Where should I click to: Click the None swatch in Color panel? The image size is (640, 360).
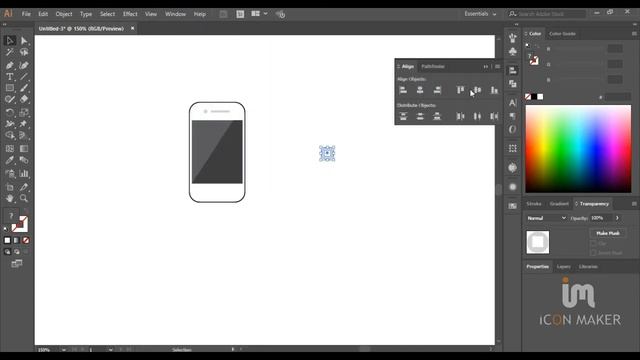point(528,97)
